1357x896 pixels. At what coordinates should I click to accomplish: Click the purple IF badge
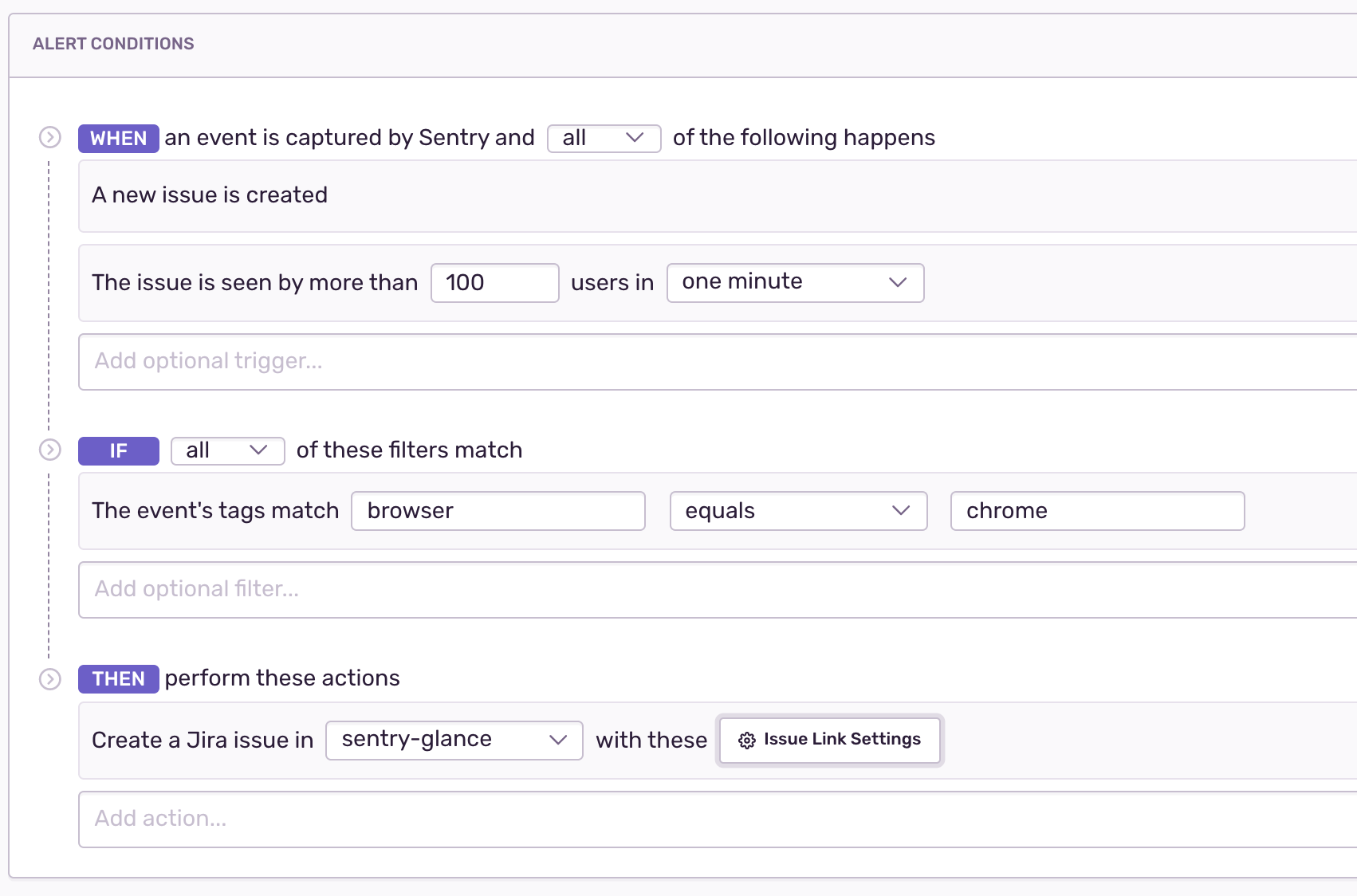pos(118,450)
